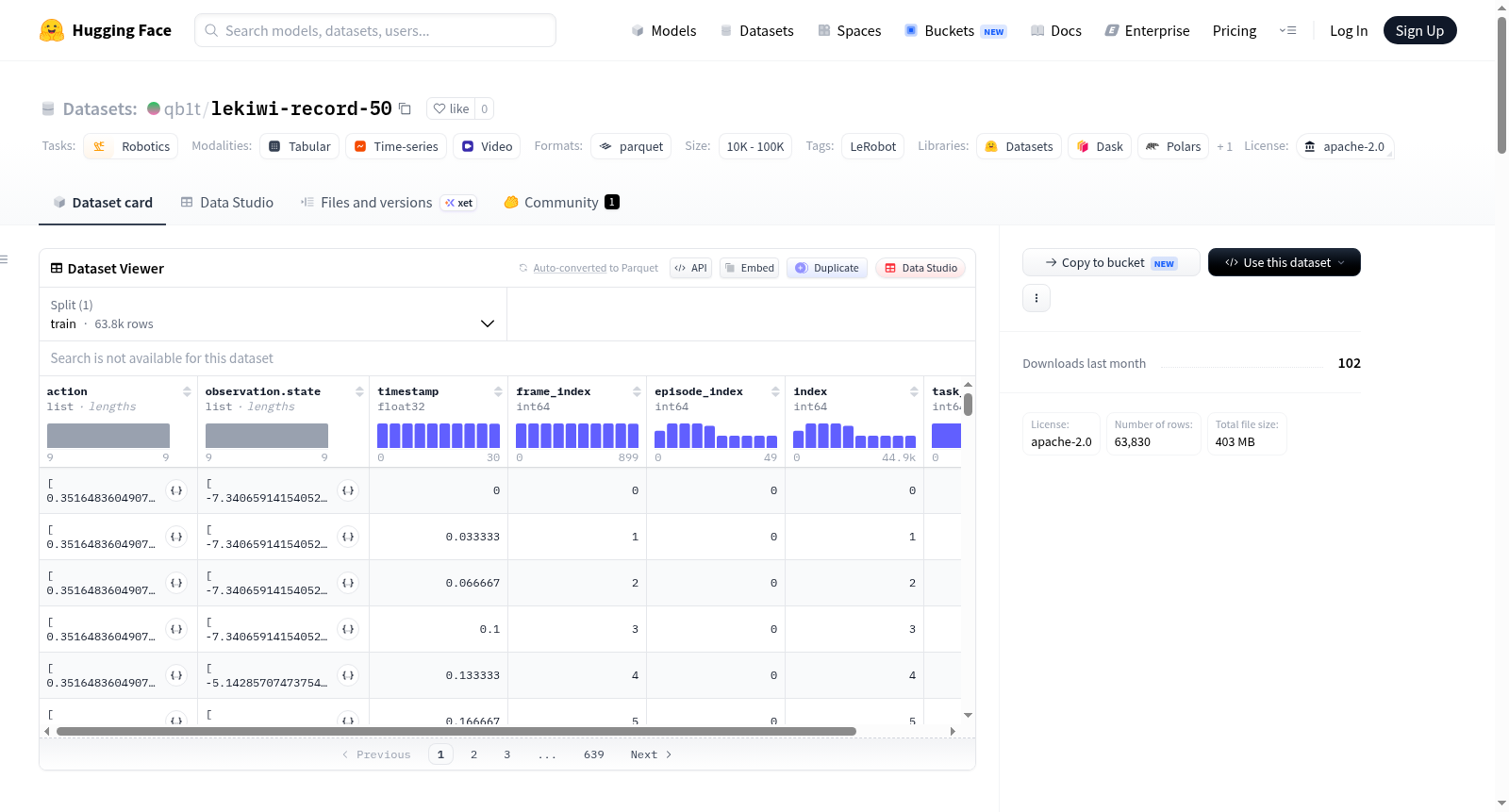Expand the Split train dropdown
Screen dimensions: 1509x812
274,314
